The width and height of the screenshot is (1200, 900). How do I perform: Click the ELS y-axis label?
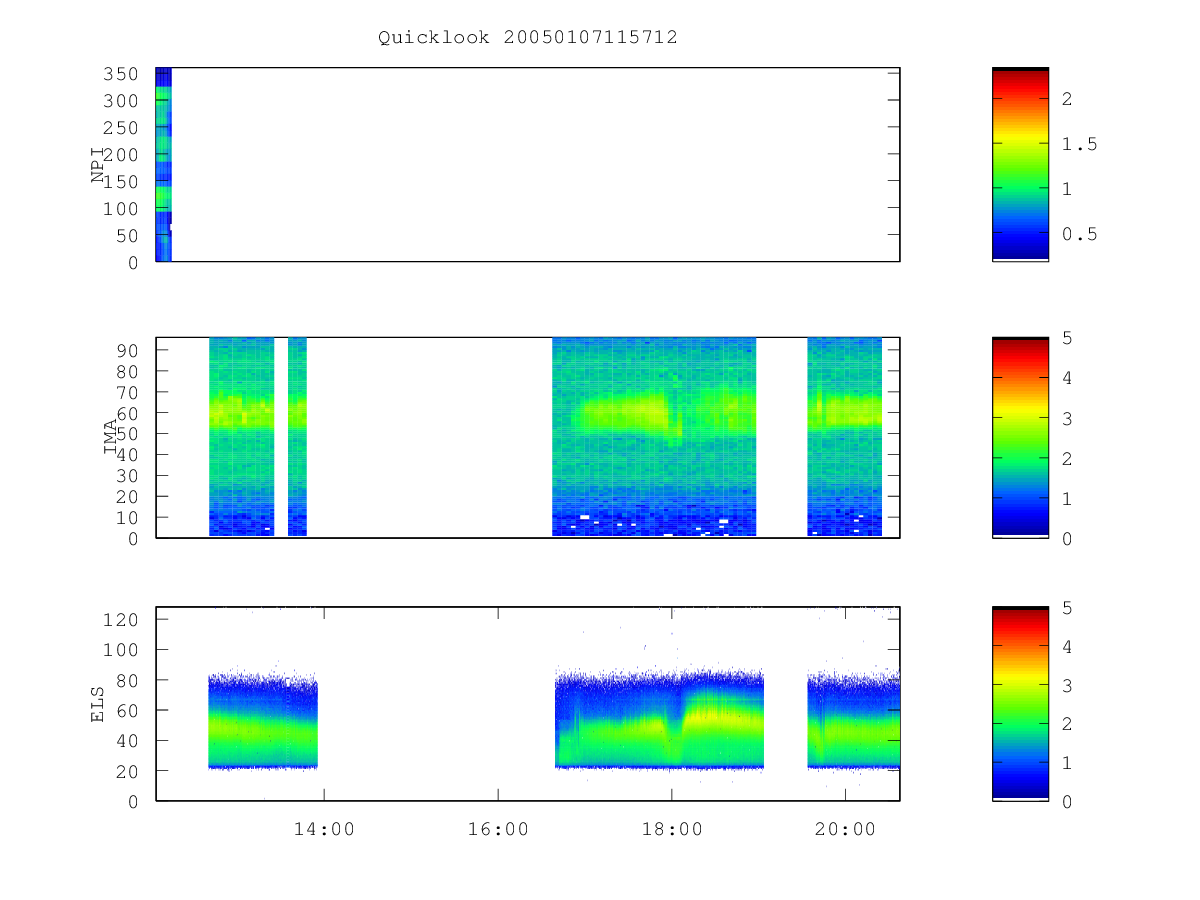98,704
